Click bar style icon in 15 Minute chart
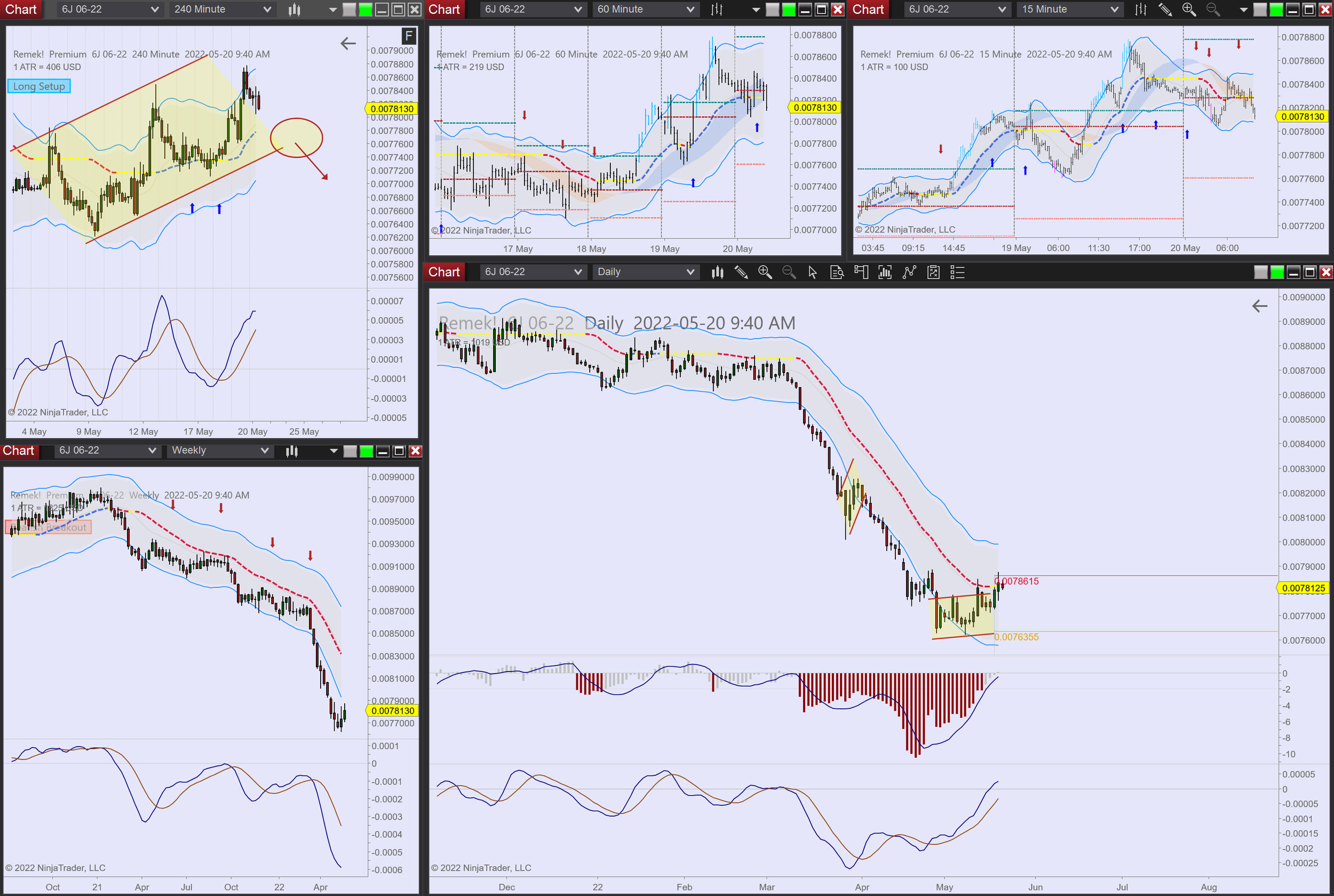 click(x=1141, y=9)
